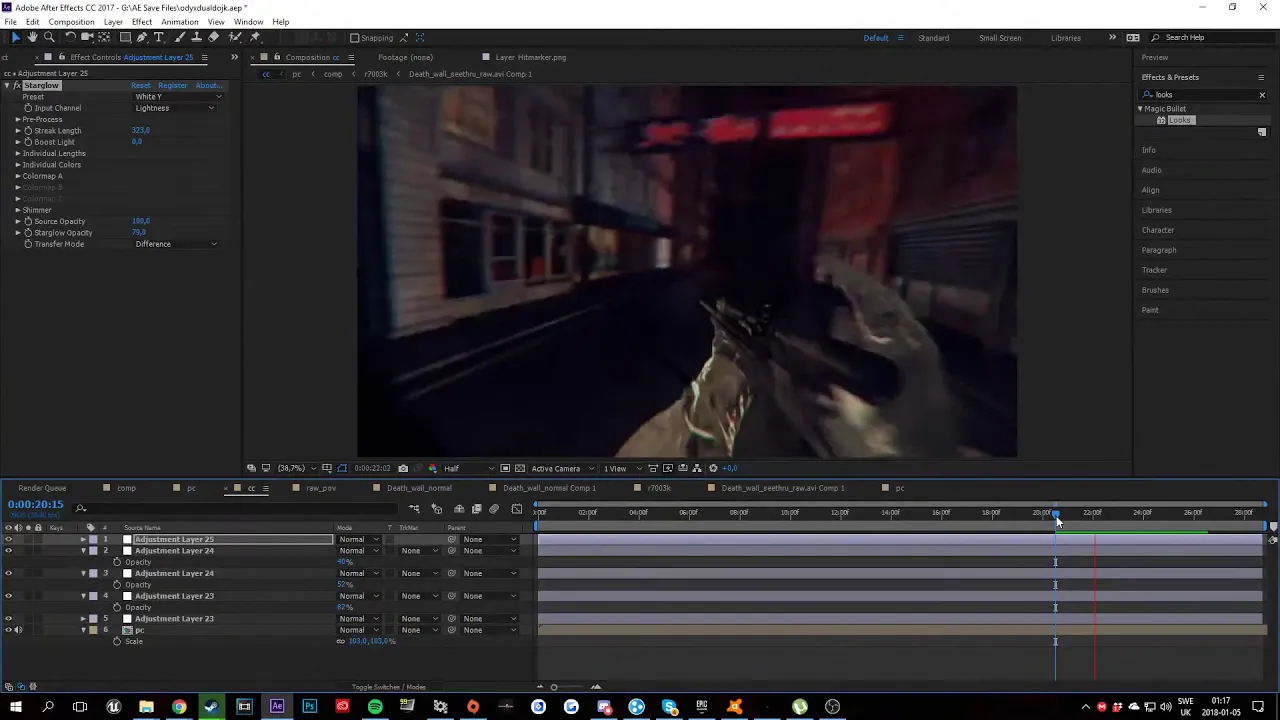The image size is (1280, 720).
Task: Select the Selection arrow tool
Action: pyautogui.click(x=15, y=37)
